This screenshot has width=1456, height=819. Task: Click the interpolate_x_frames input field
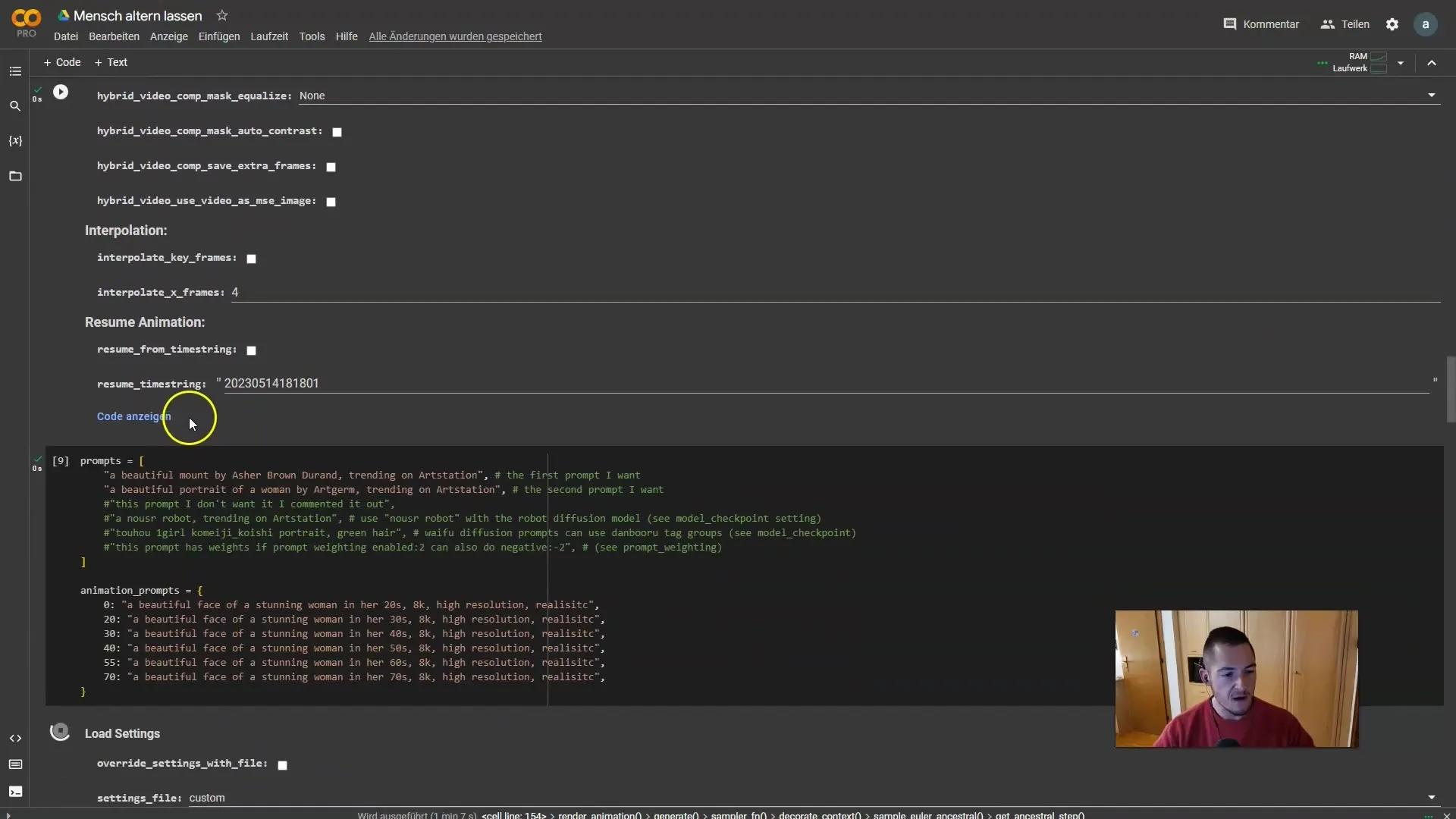pos(836,293)
